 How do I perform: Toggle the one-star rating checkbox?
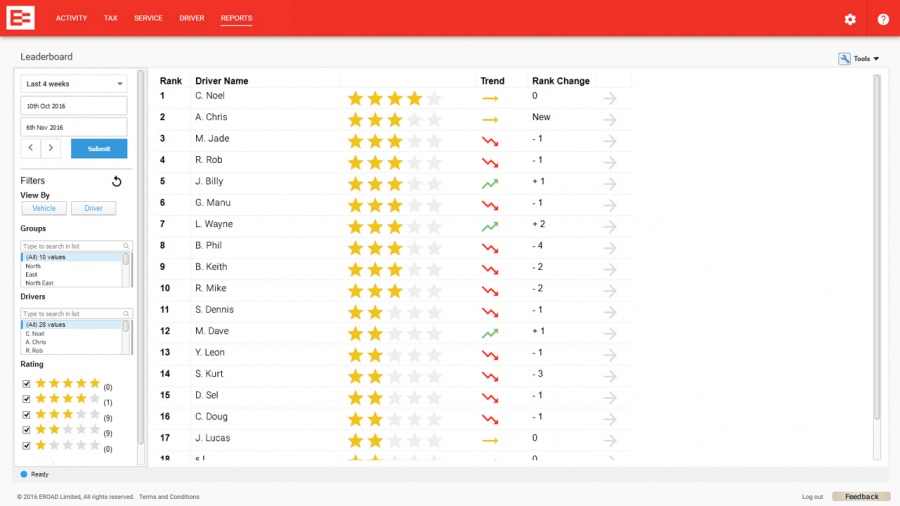(26, 445)
